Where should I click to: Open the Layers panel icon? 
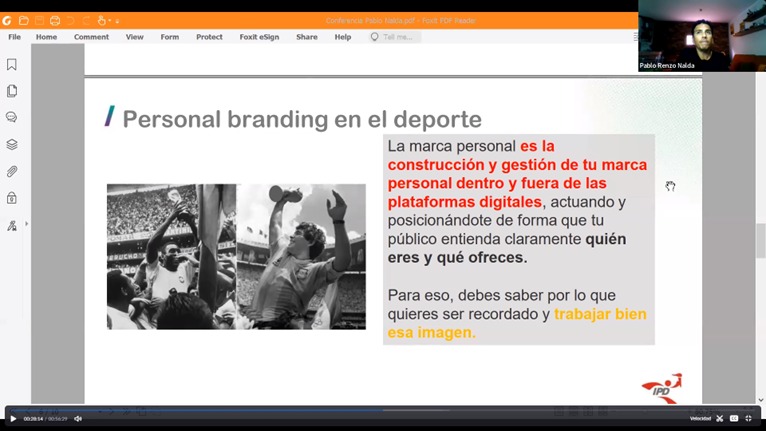(12, 144)
